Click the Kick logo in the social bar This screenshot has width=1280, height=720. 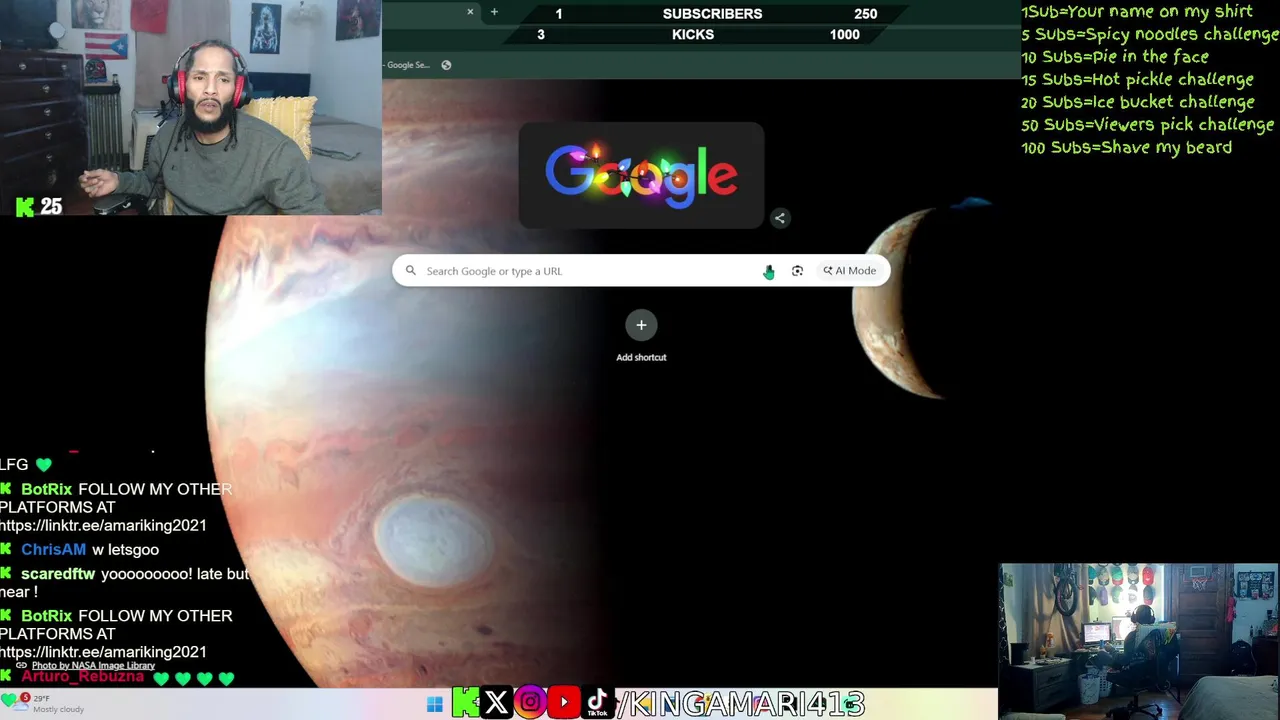coord(466,703)
